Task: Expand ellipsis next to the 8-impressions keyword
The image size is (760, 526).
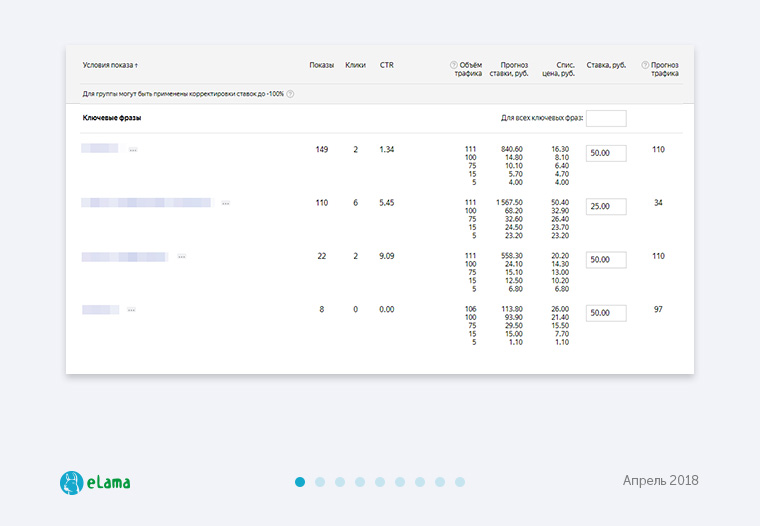Action: tap(131, 310)
